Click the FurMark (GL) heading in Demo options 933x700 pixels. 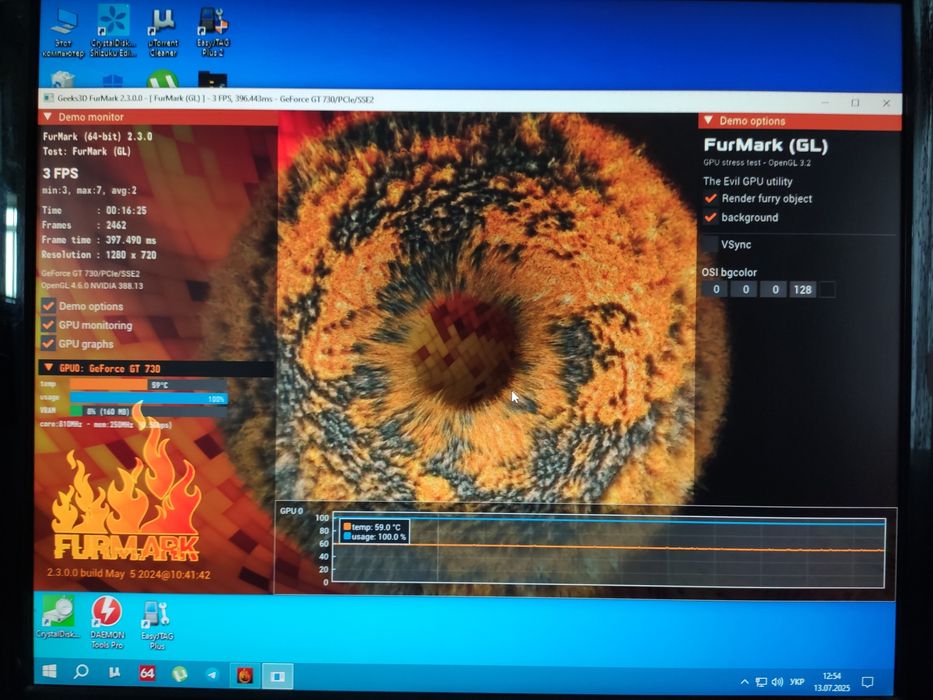pyautogui.click(x=765, y=145)
